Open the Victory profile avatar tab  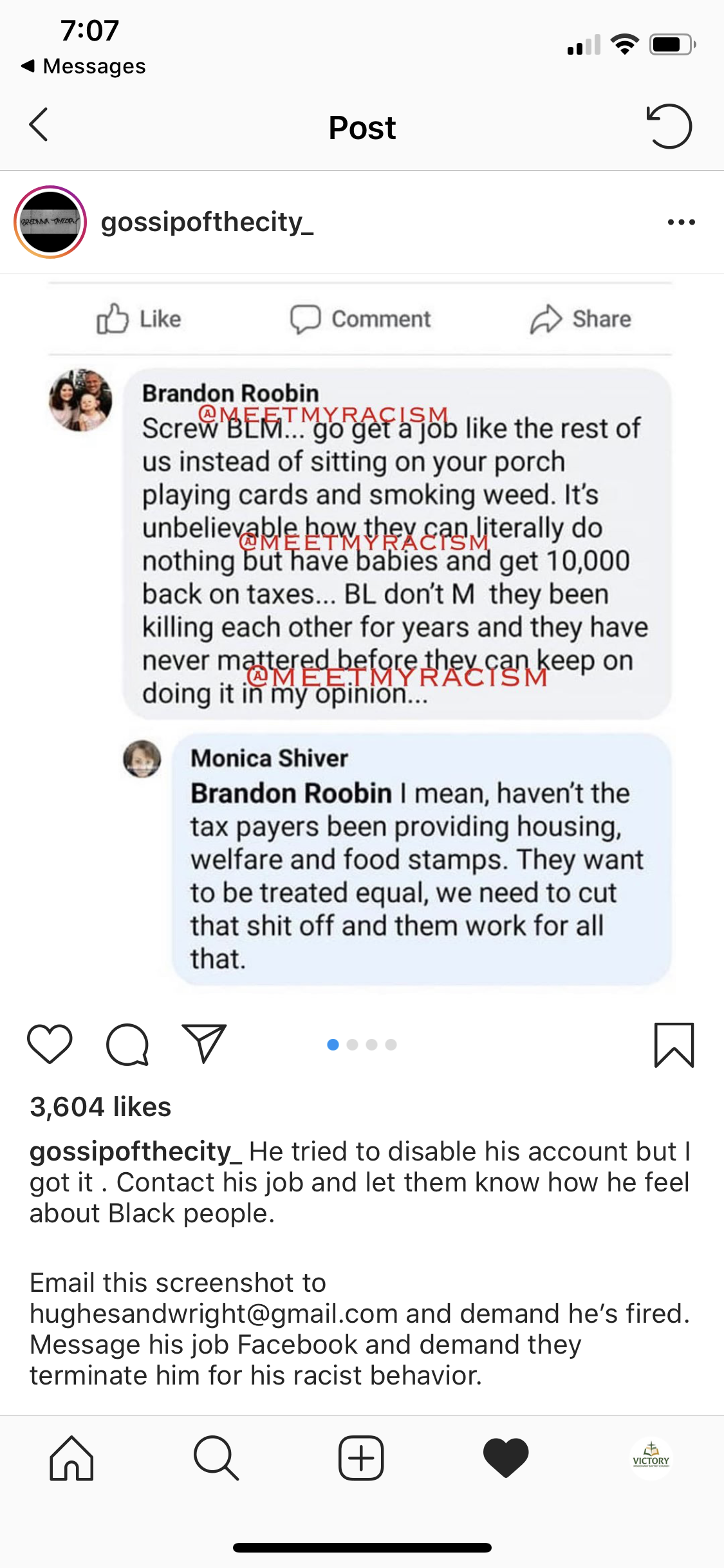[x=651, y=1458]
